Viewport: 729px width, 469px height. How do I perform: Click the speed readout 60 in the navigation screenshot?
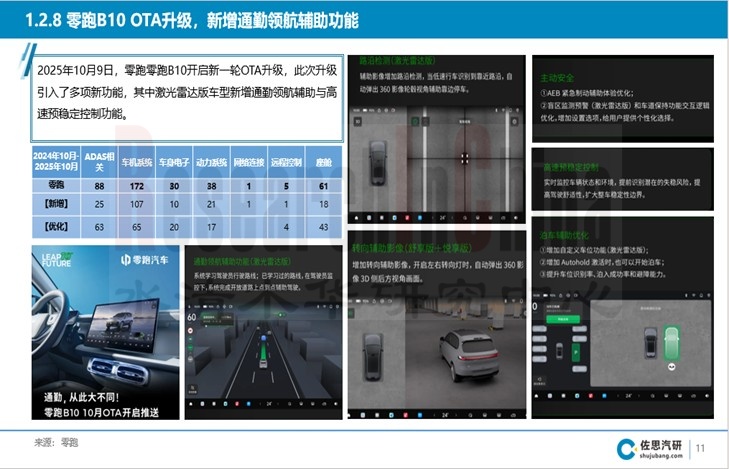point(192,317)
